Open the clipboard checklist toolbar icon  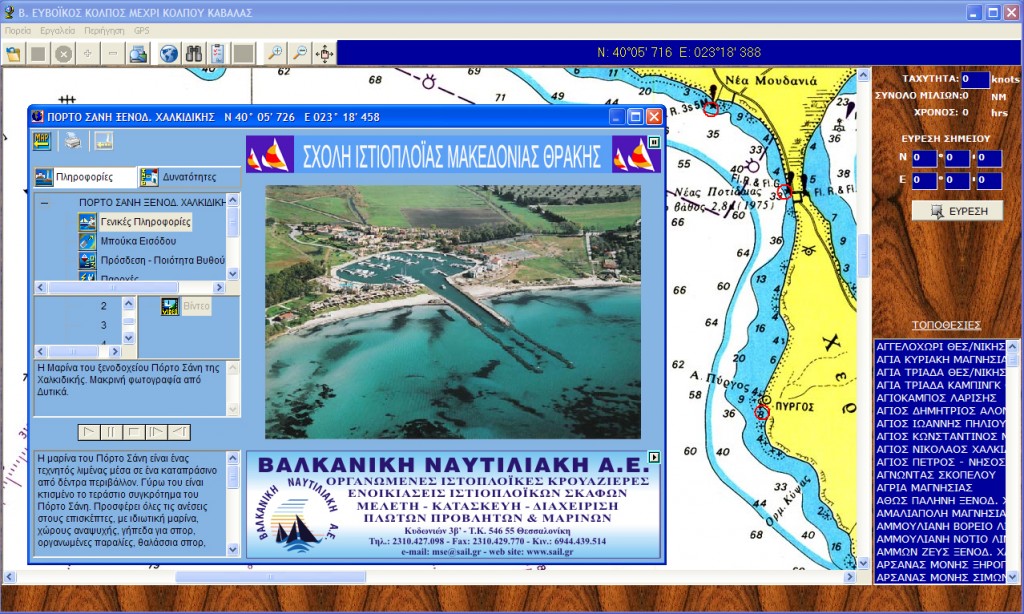click(217, 54)
